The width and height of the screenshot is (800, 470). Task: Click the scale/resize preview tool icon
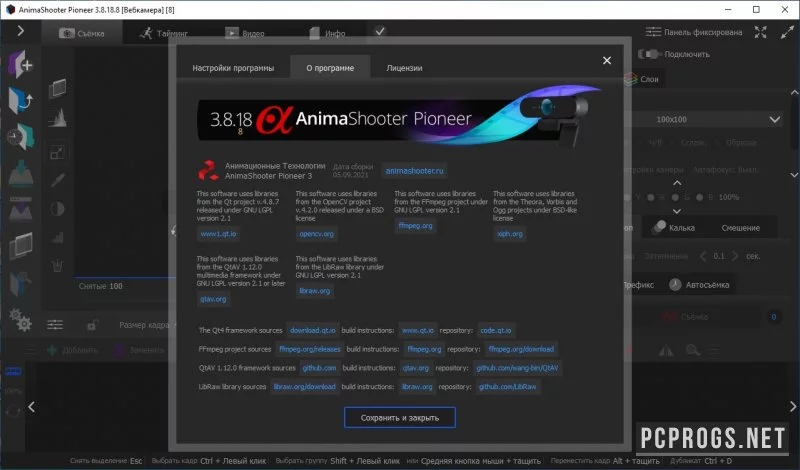click(x=58, y=152)
